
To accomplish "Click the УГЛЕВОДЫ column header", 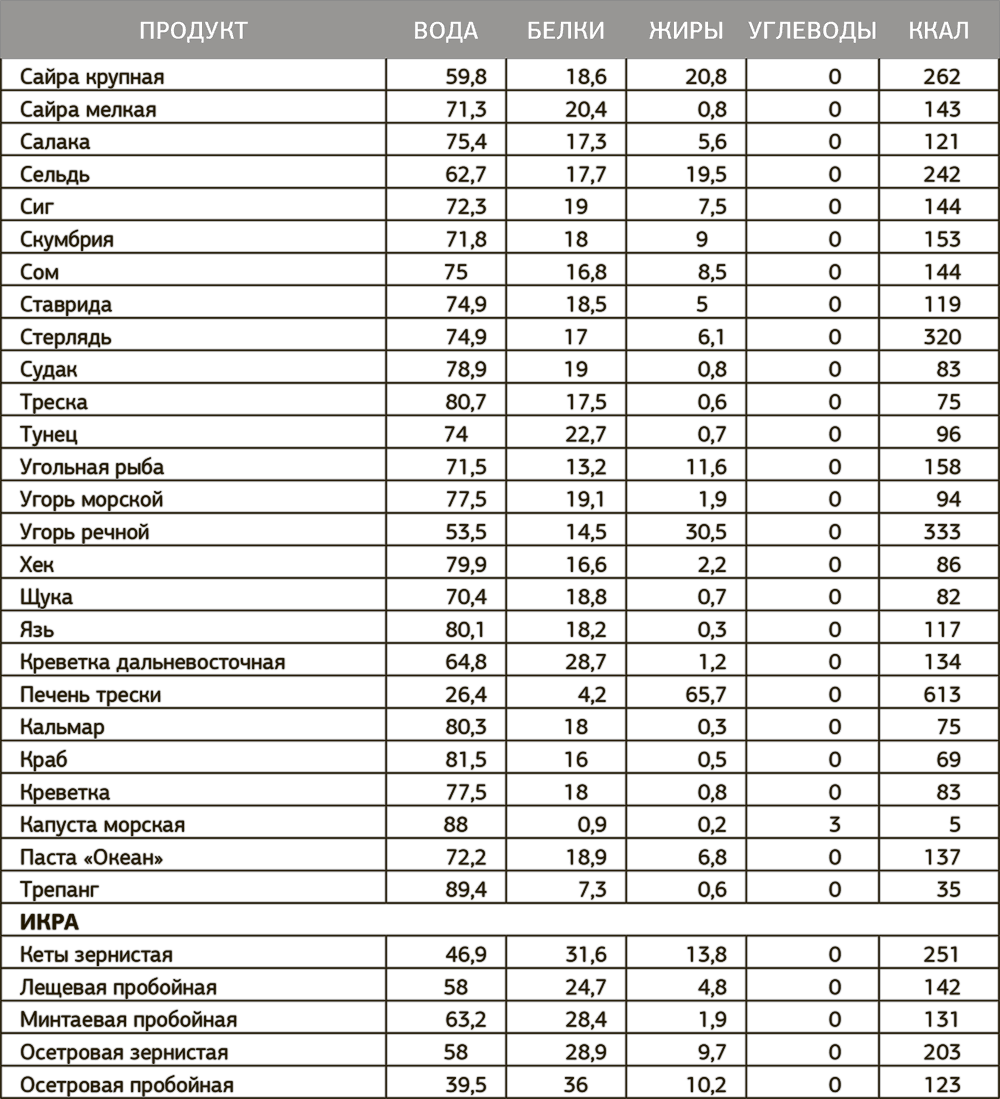I will [x=812, y=31].
